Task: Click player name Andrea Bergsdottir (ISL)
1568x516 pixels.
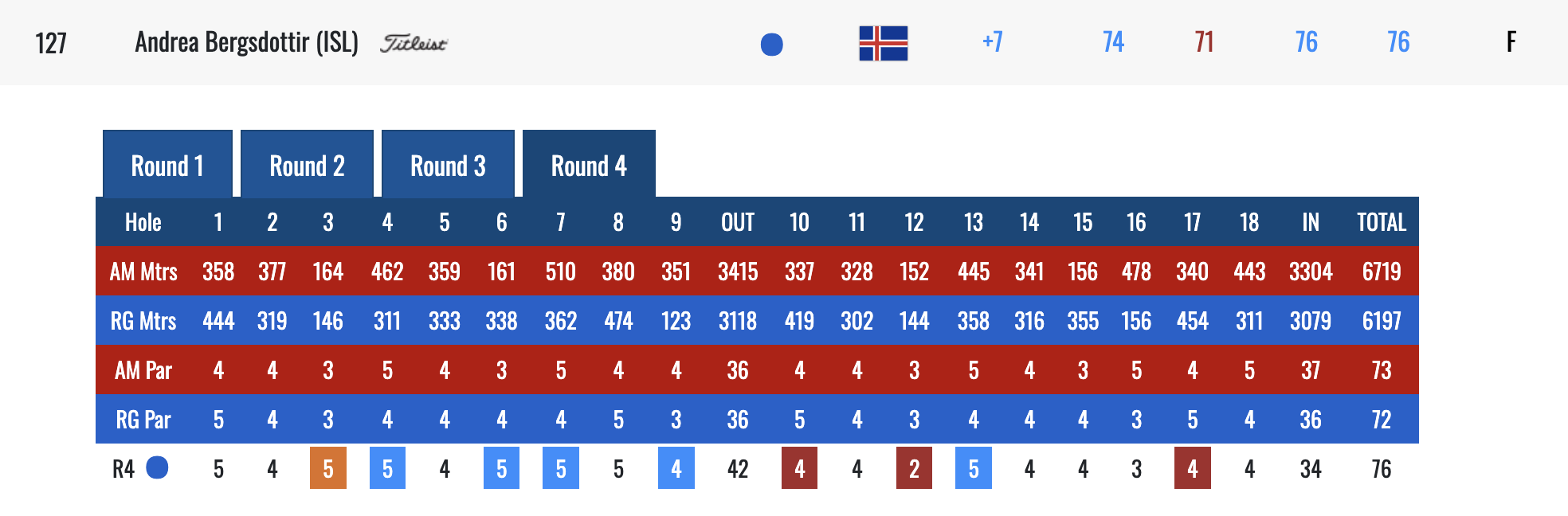Action: click(246, 42)
